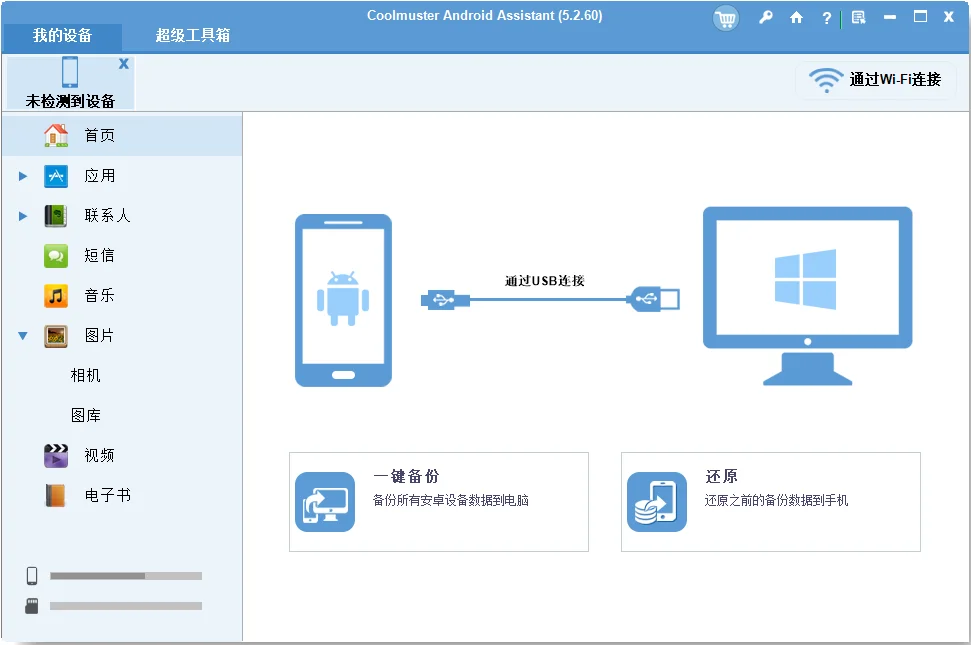Screen dimensions: 971x645
Task: Expand the 应用 tree node arrow
Action: (x=23, y=176)
